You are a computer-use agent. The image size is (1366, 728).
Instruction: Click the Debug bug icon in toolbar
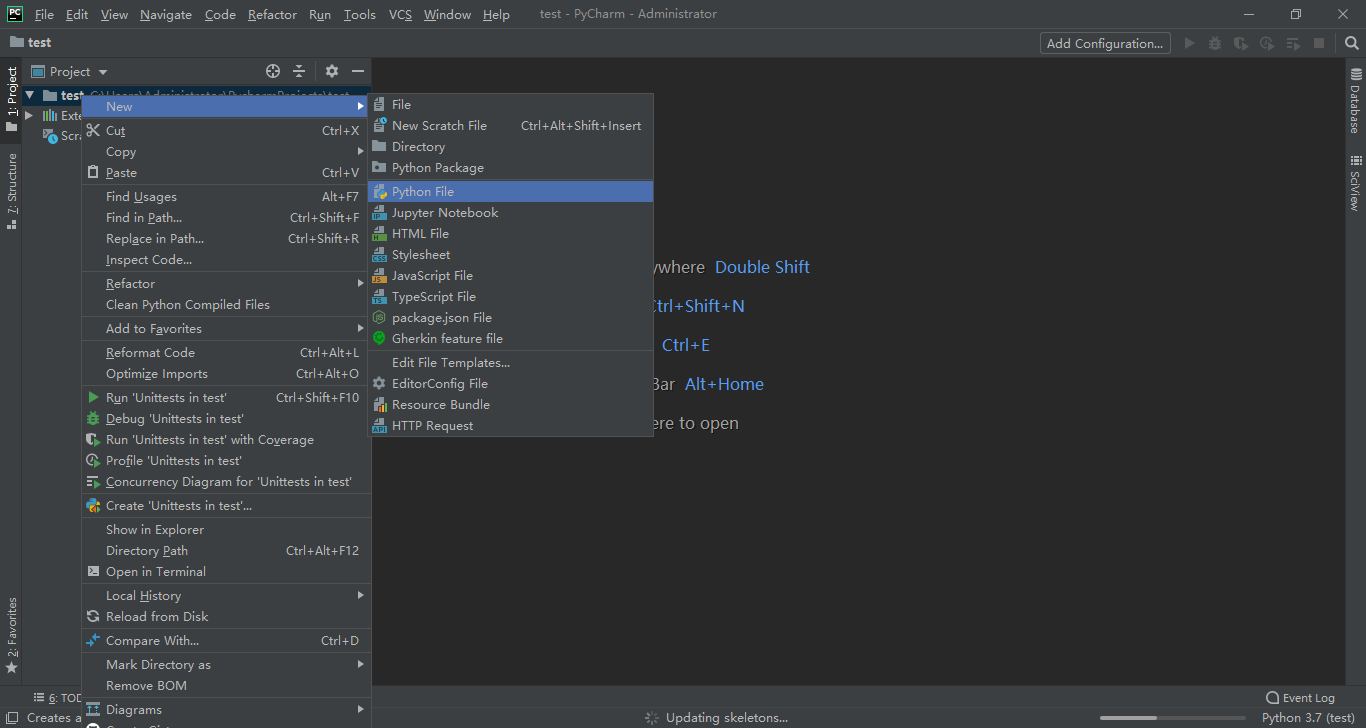pyautogui.click(x=1215, y=43)
